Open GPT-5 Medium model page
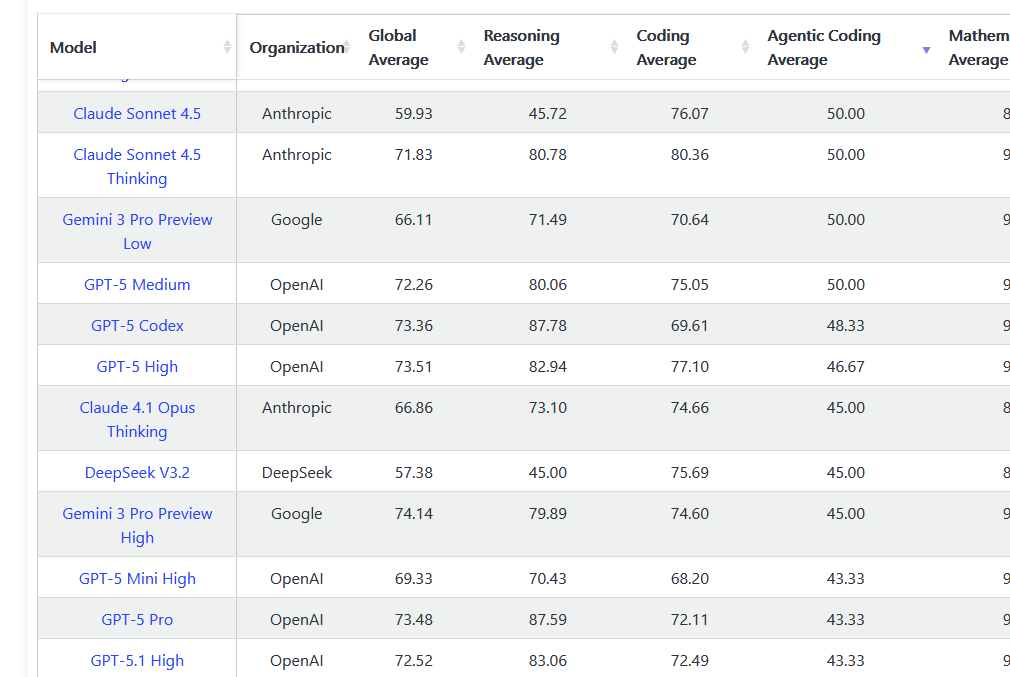1010x677 pixels. [x=137, y=284]
